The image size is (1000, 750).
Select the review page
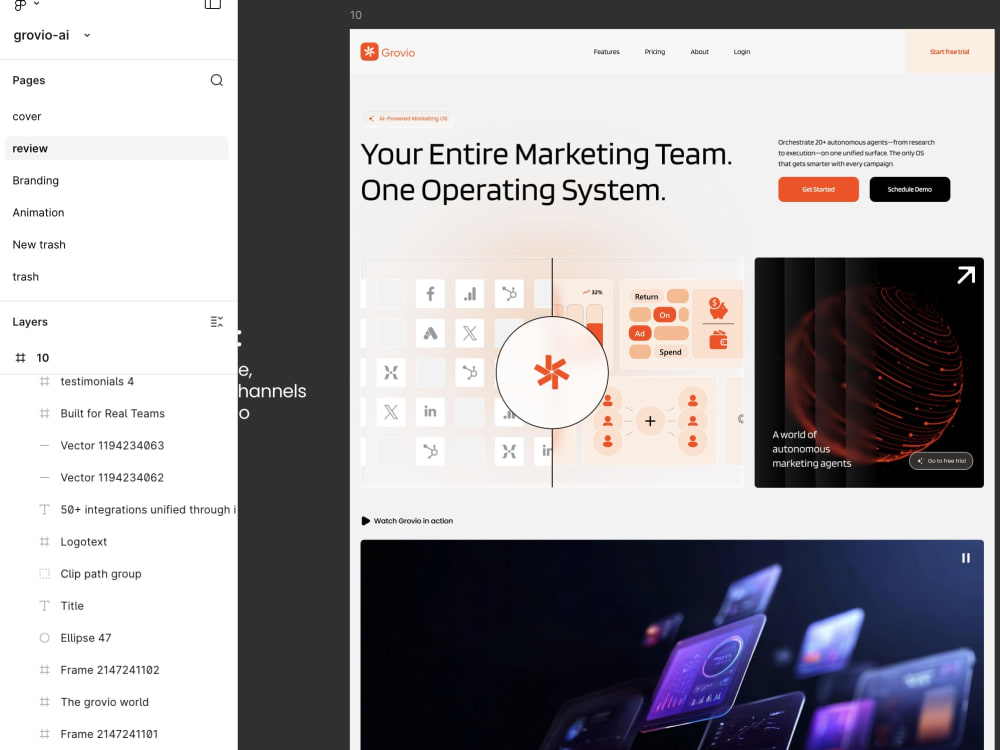(x=117, y=148)
